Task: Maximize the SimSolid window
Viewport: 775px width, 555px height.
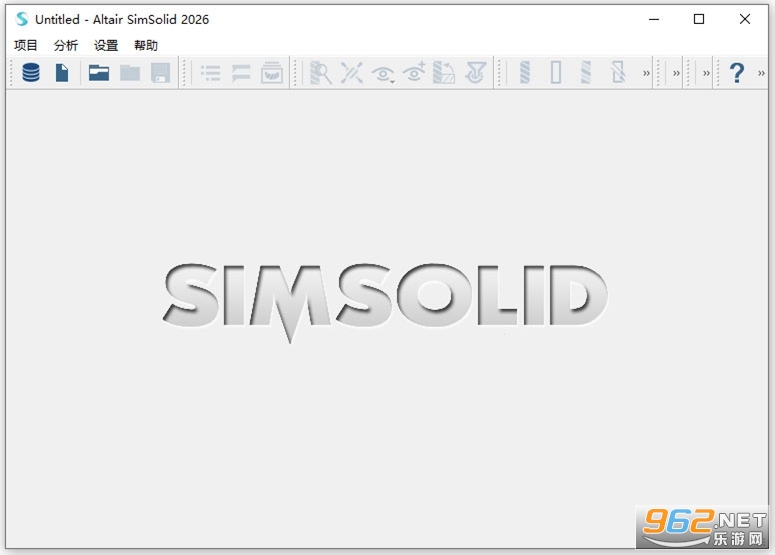Action: point(699,19)
